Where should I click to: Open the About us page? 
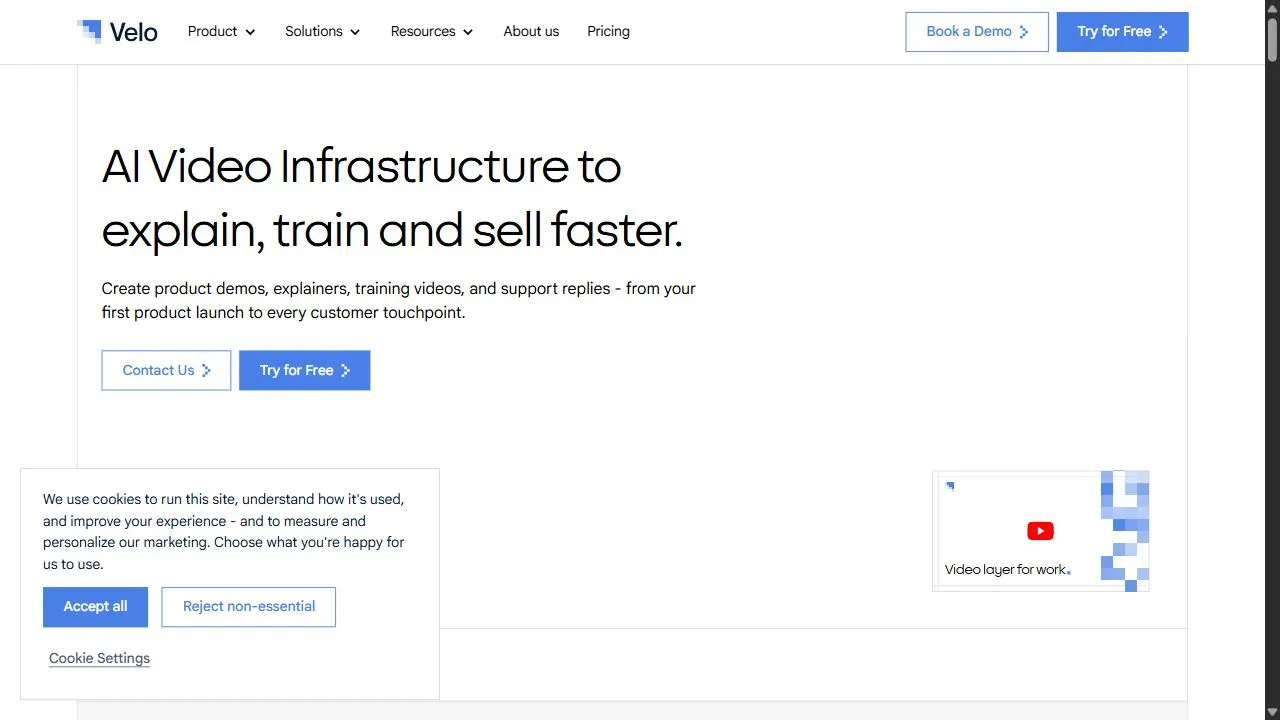(531, 31)
